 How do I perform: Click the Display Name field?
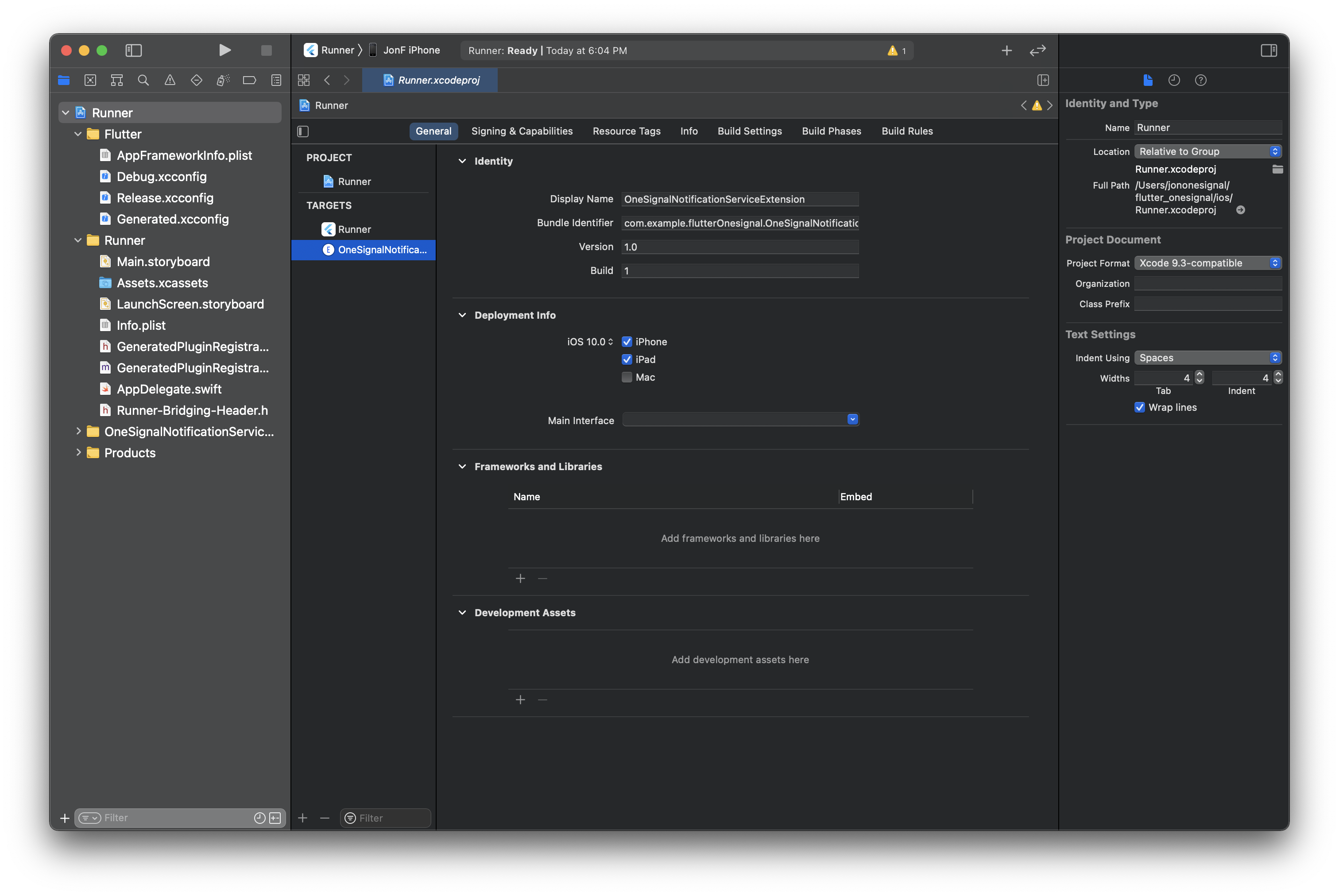(x=740, y=199)
